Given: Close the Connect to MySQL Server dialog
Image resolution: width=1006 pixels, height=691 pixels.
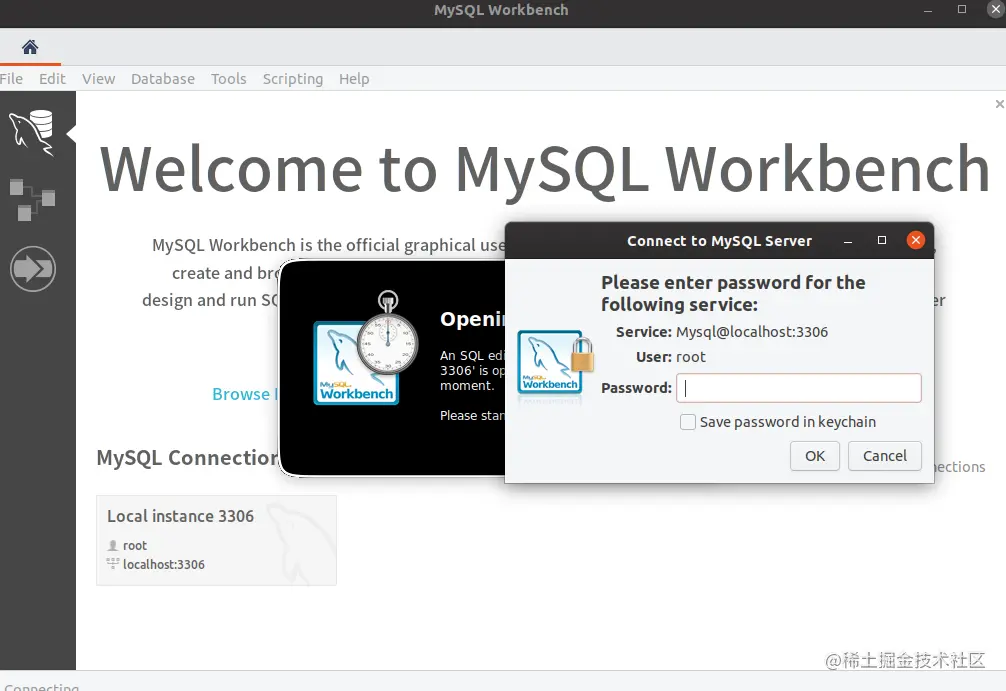Looking at the screenshot, I should click(x=916, y=240).
